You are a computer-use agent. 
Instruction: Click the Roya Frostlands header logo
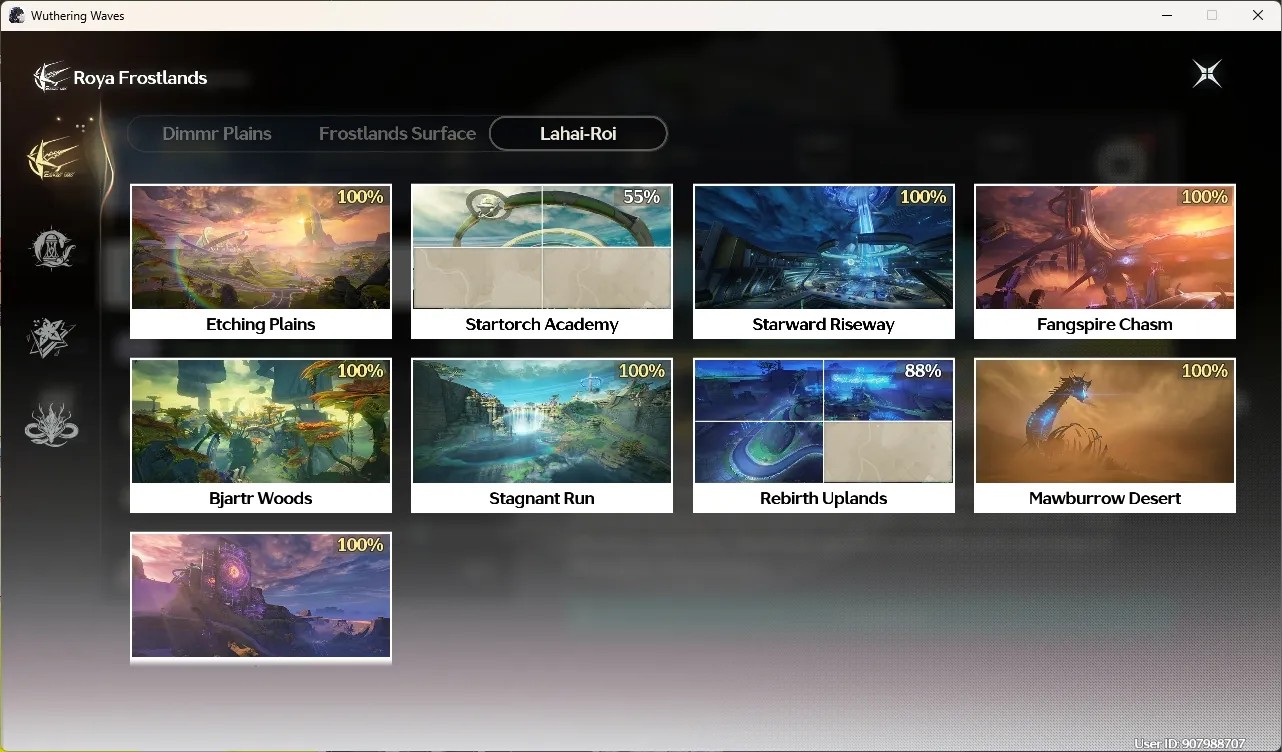pos(51,77)
